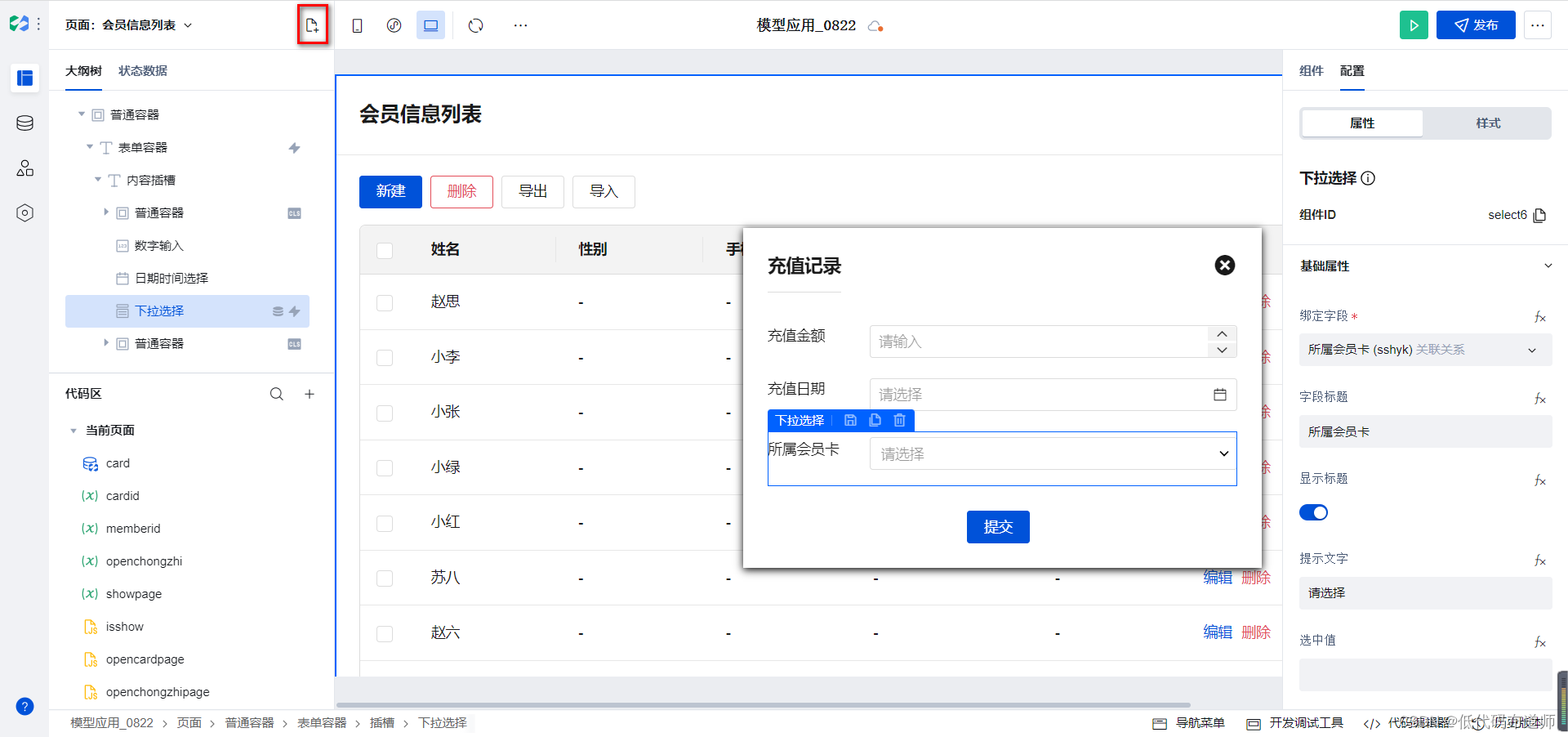Open the app settings hexagon icon
The height and width of the screenshot is (737, 1568).
pyautogui.click(x=25, y=212)
